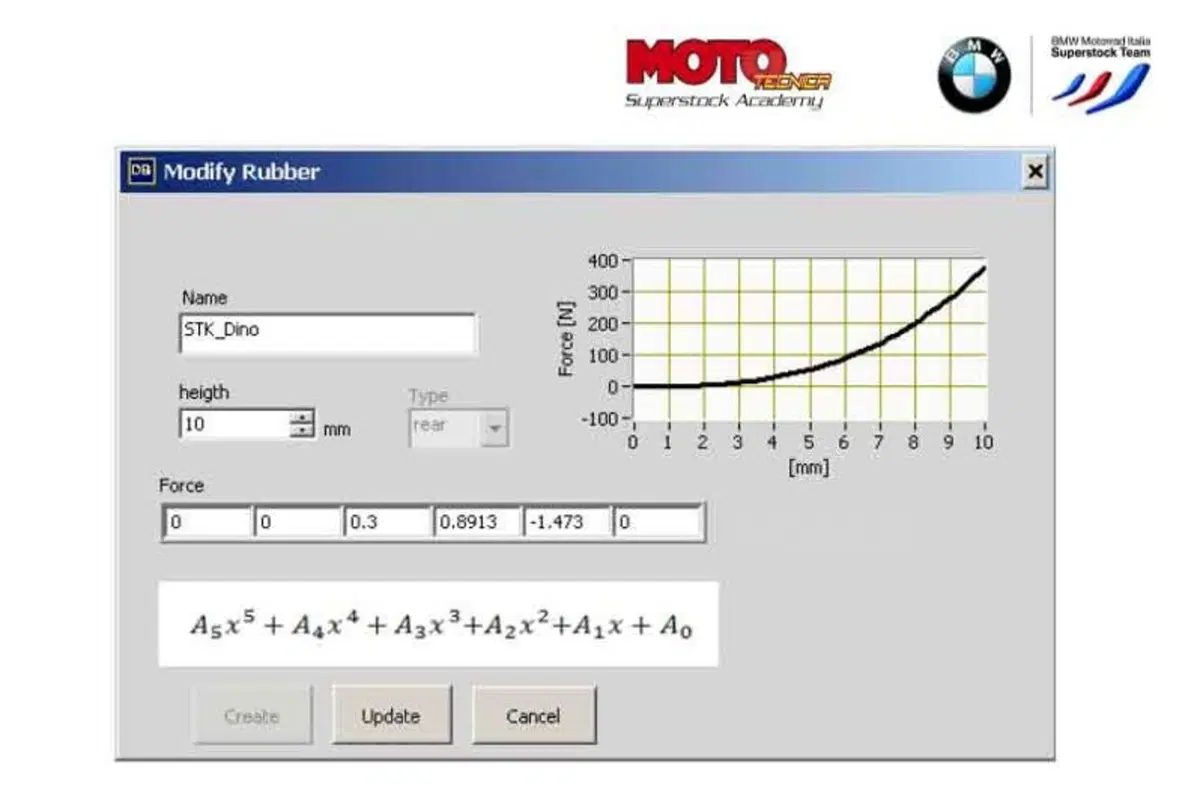
Task: Click the Name field containing STK_Dino
Action: tap(328, 333)
